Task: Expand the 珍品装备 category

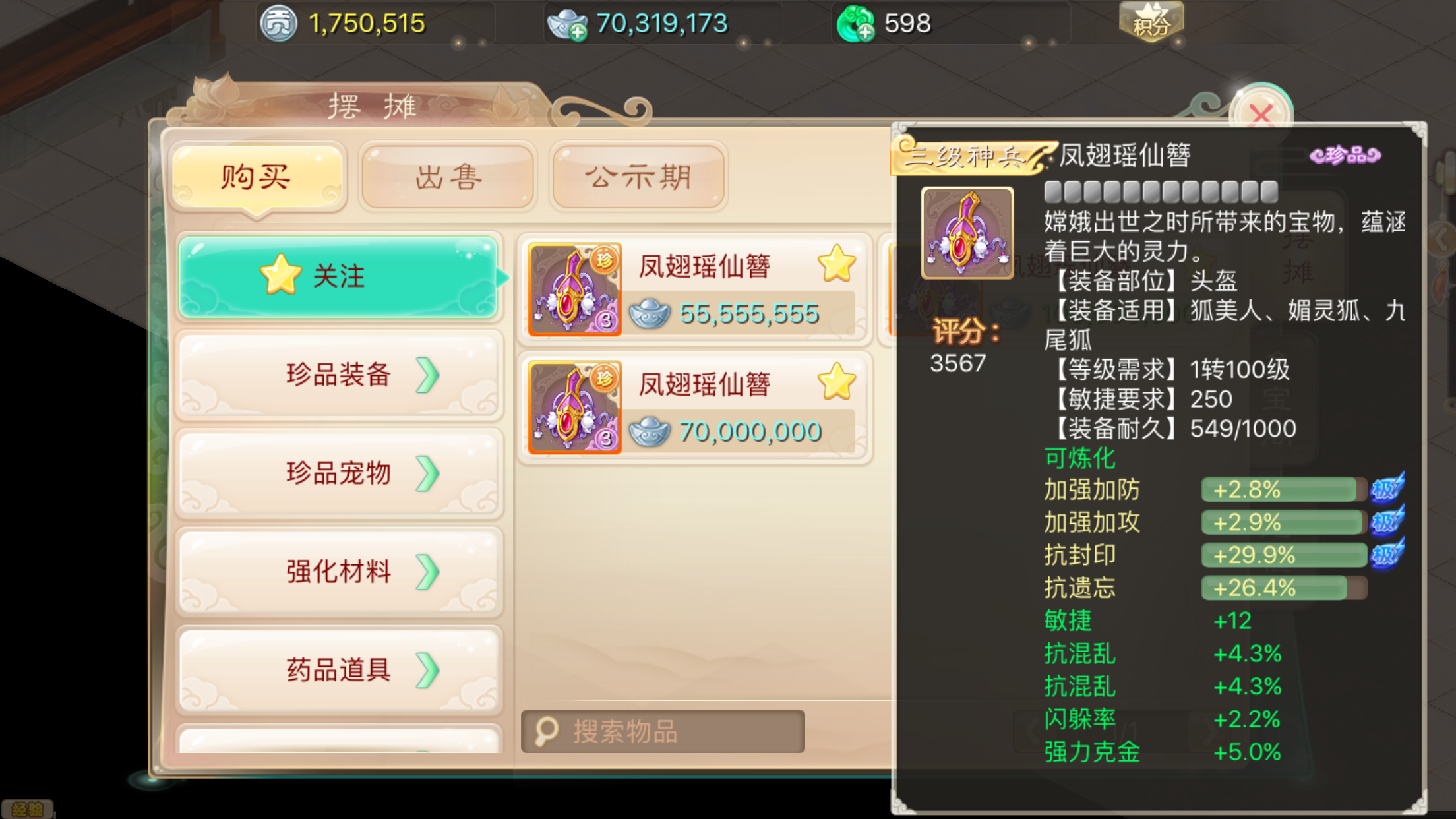Action: click(338, 375)
